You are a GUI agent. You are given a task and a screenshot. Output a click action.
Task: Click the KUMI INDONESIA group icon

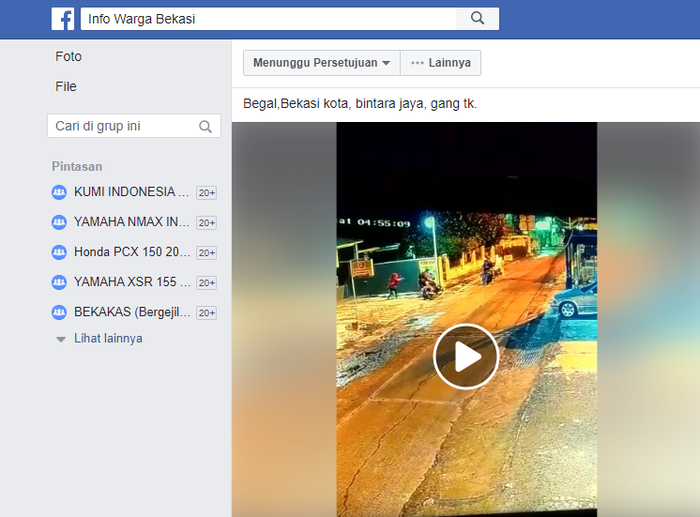[59, 192]
